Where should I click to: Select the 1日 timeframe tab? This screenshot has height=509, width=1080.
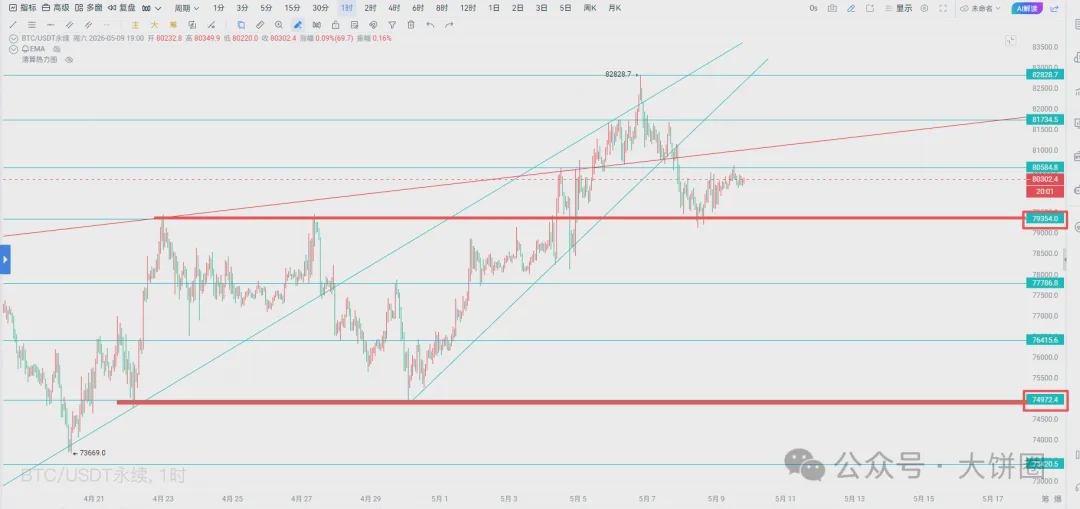494,8
